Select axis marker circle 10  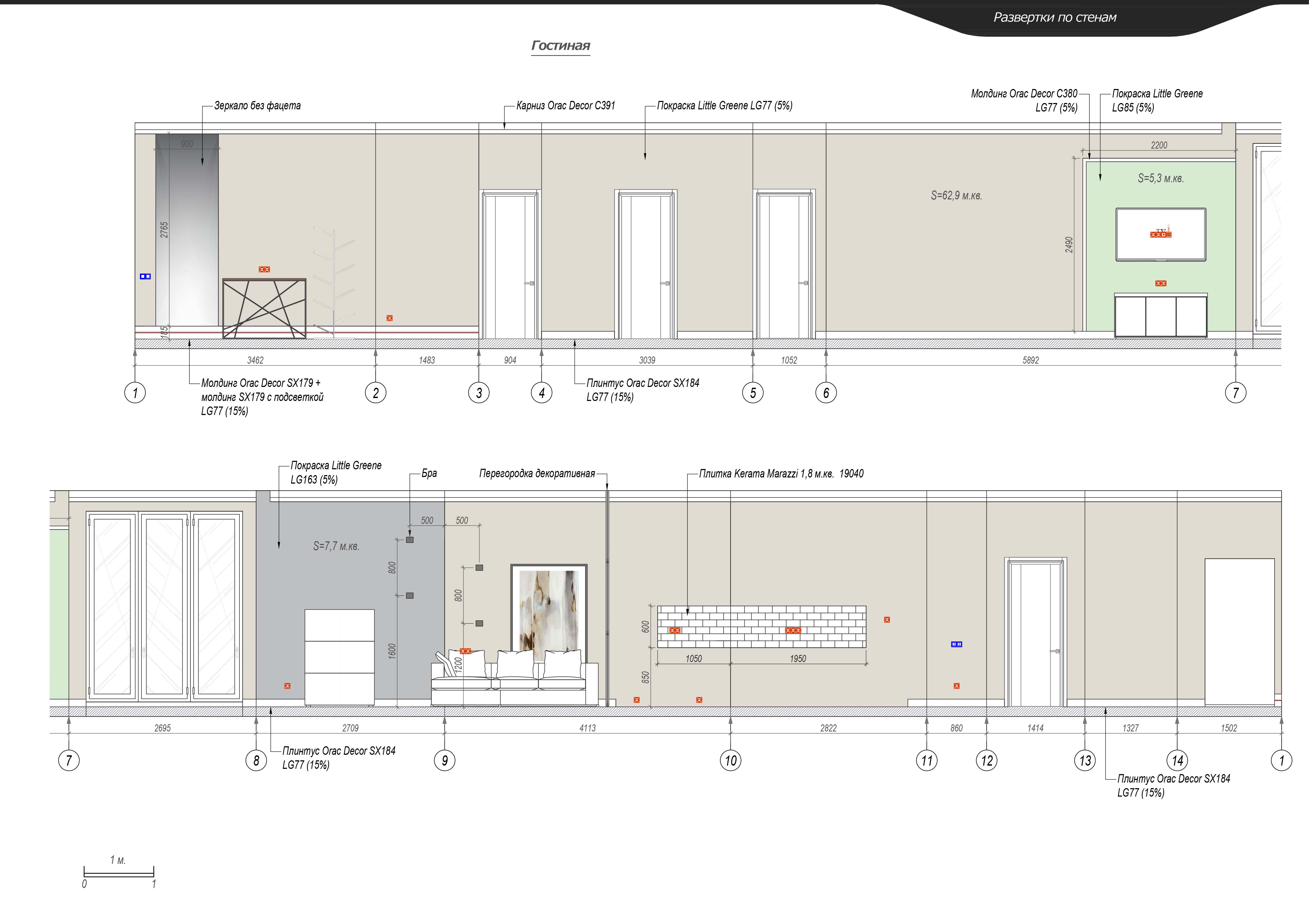click(731, 760)
